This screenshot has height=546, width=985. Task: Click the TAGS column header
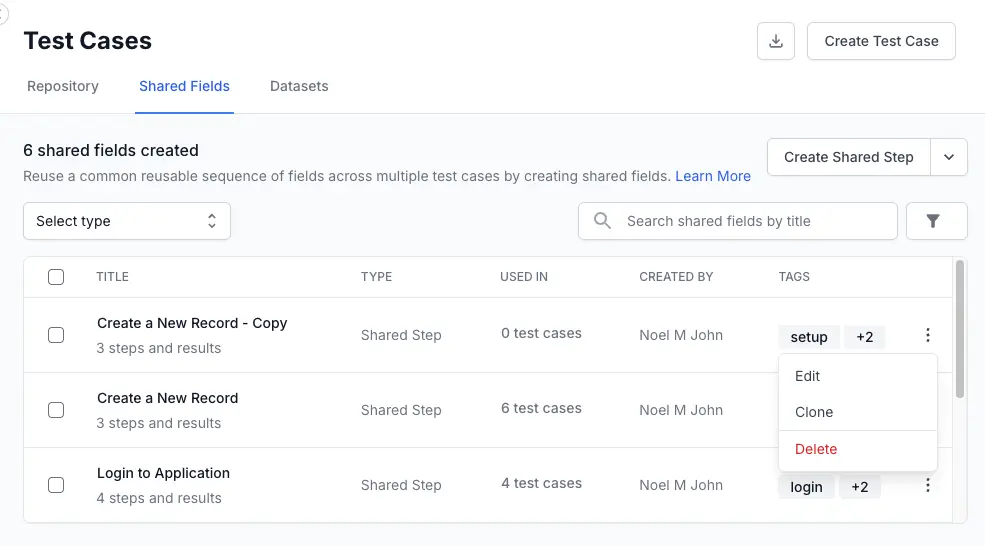coord(794,276)
